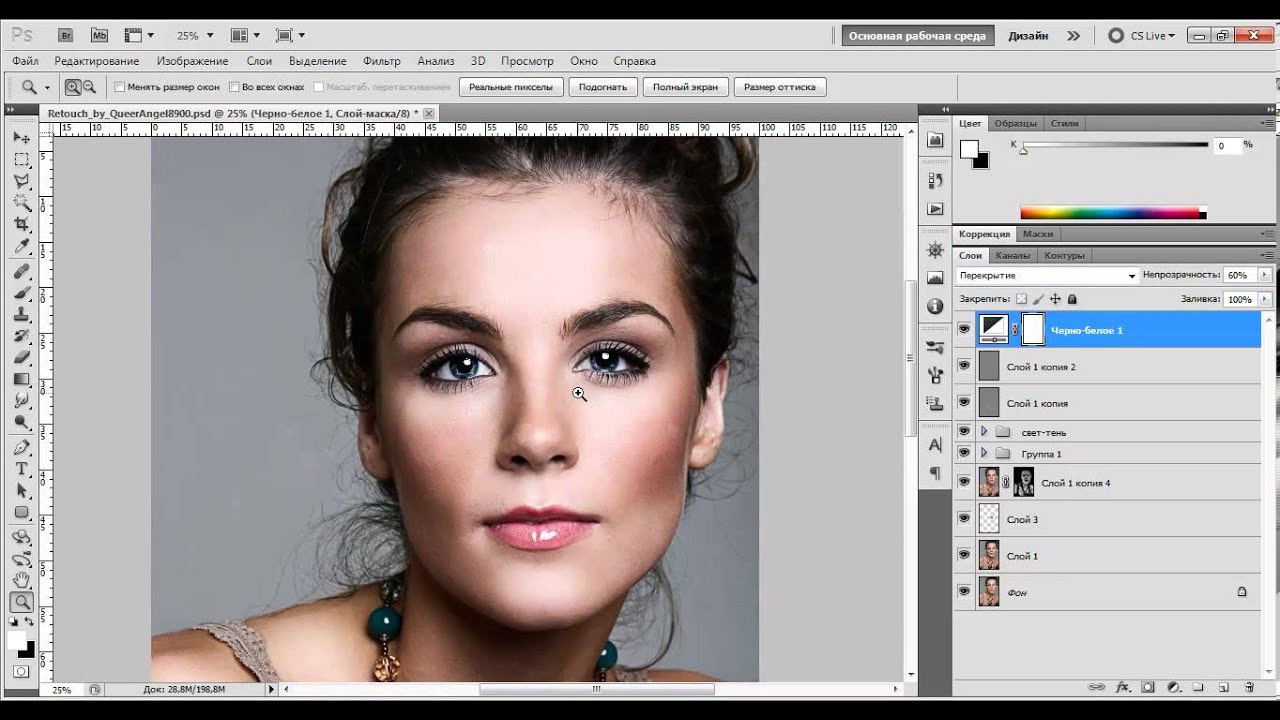Expand the 'Группа 1' layer group

[984, 454]
